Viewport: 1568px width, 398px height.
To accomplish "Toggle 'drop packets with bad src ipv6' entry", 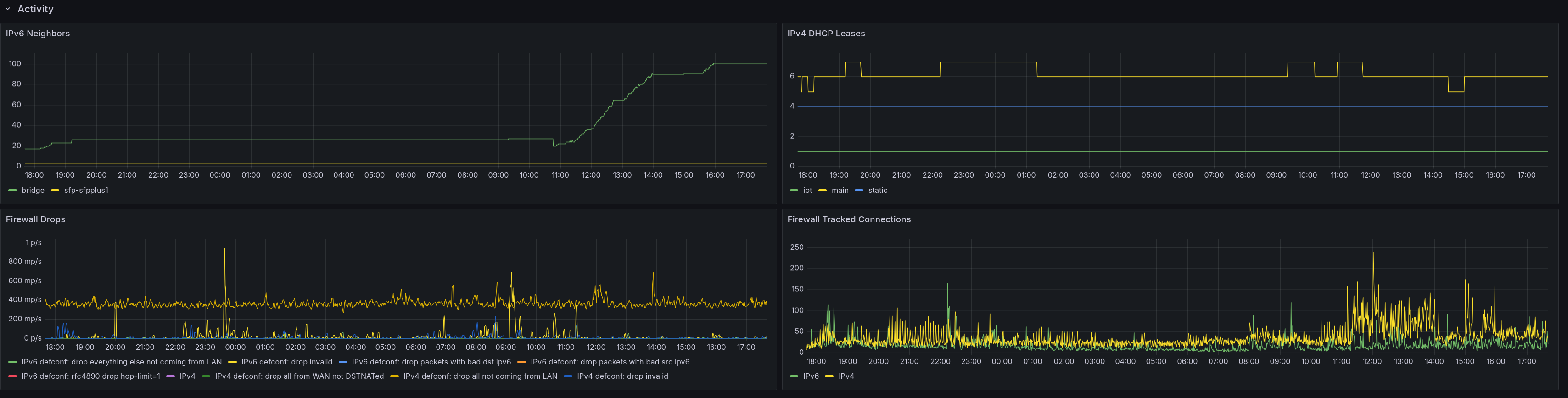I will pos(610,362).
